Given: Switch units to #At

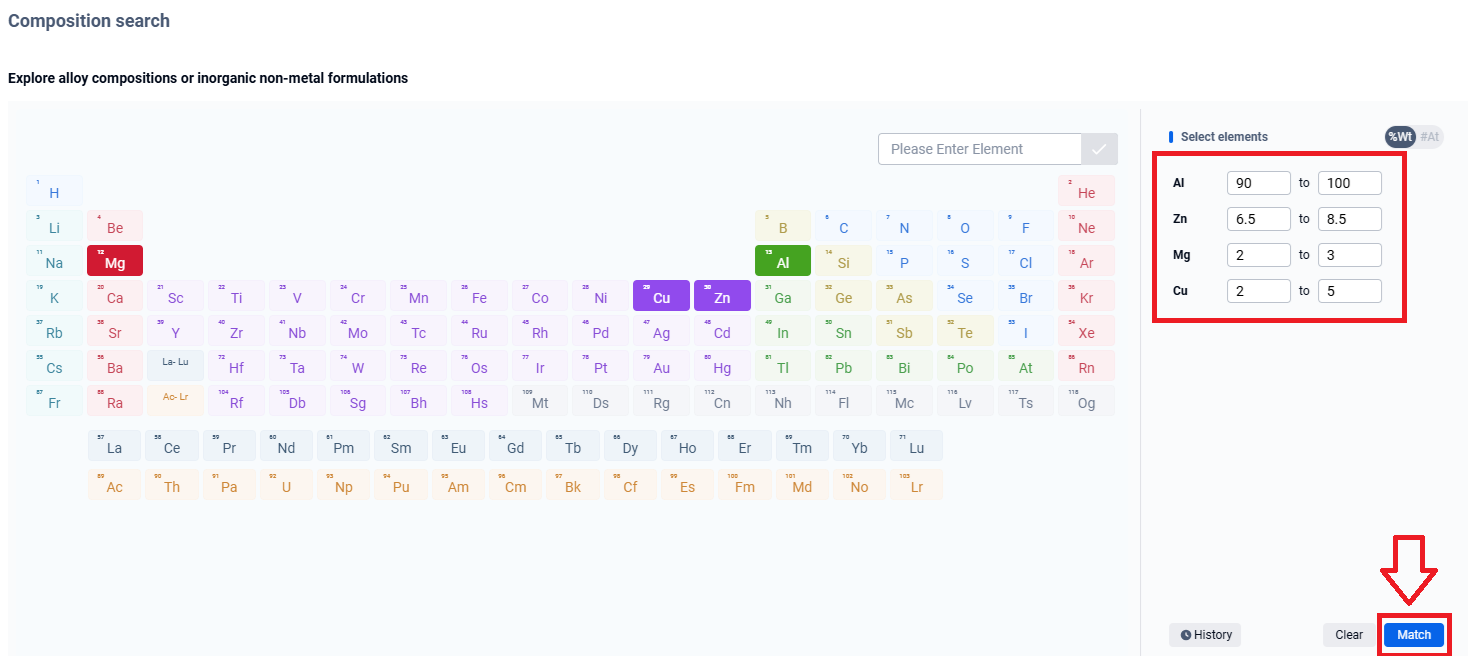Looking at the screenshot, I should click(1429, 137).
